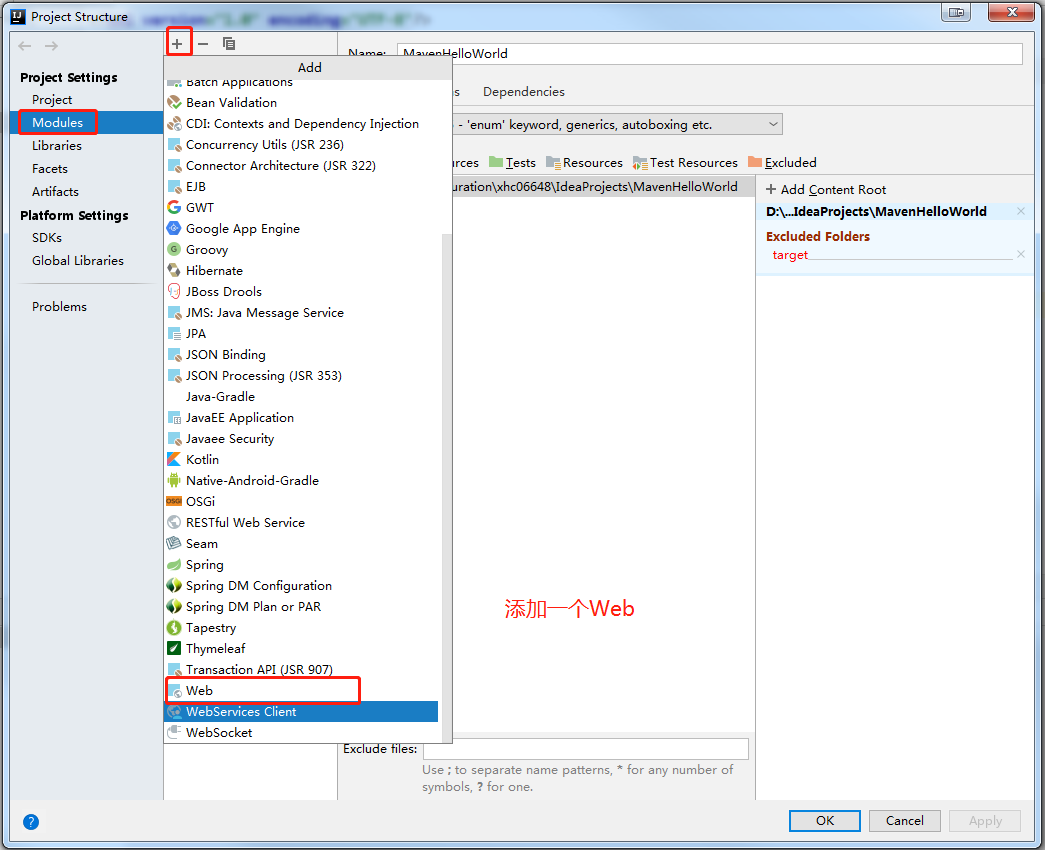This screenshot has height=850, width=1045.
Task: Mark folder as Resources
Action: [584, 163]
